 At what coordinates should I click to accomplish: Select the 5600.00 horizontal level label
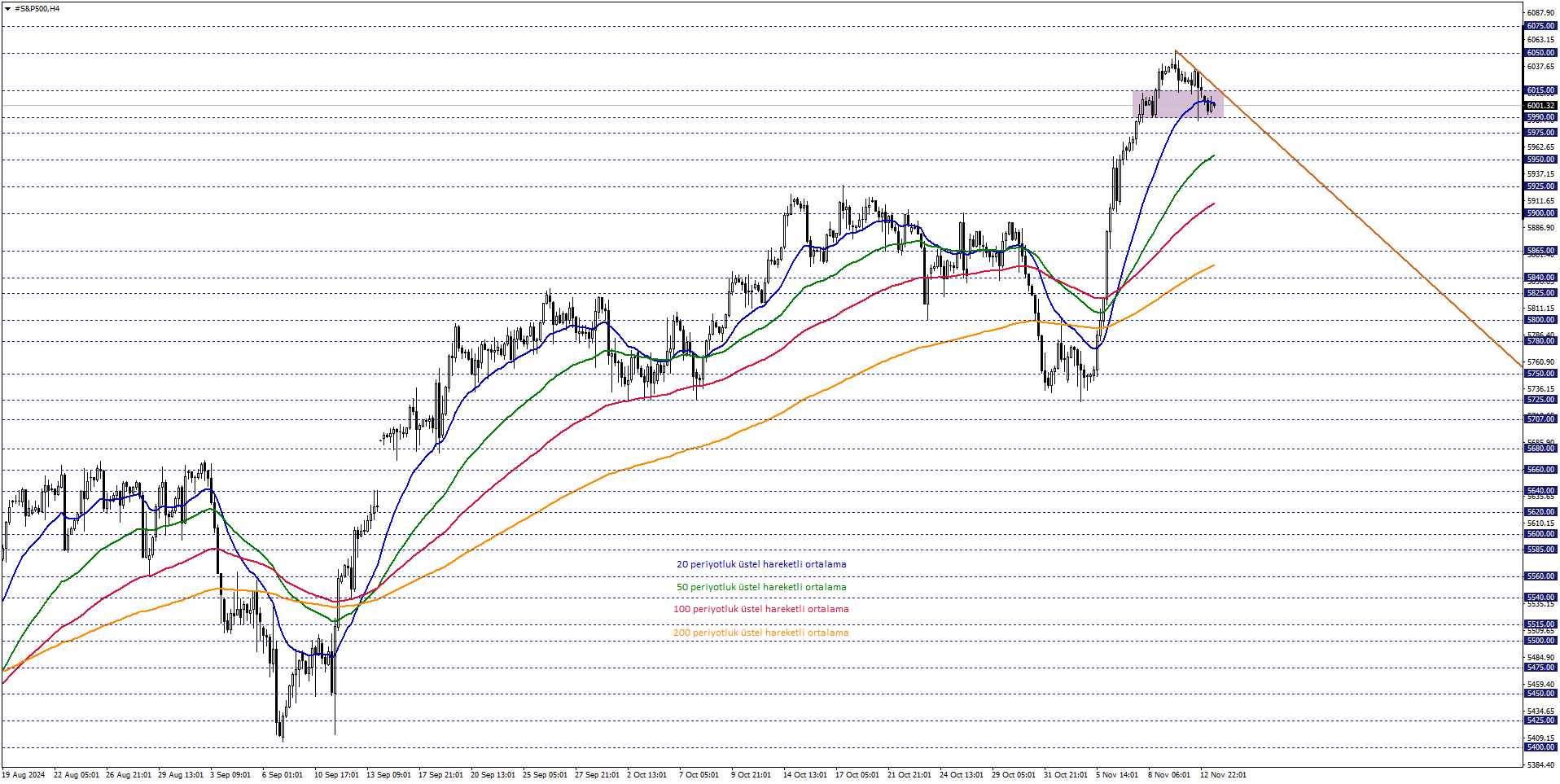(x=1540, y=534)
